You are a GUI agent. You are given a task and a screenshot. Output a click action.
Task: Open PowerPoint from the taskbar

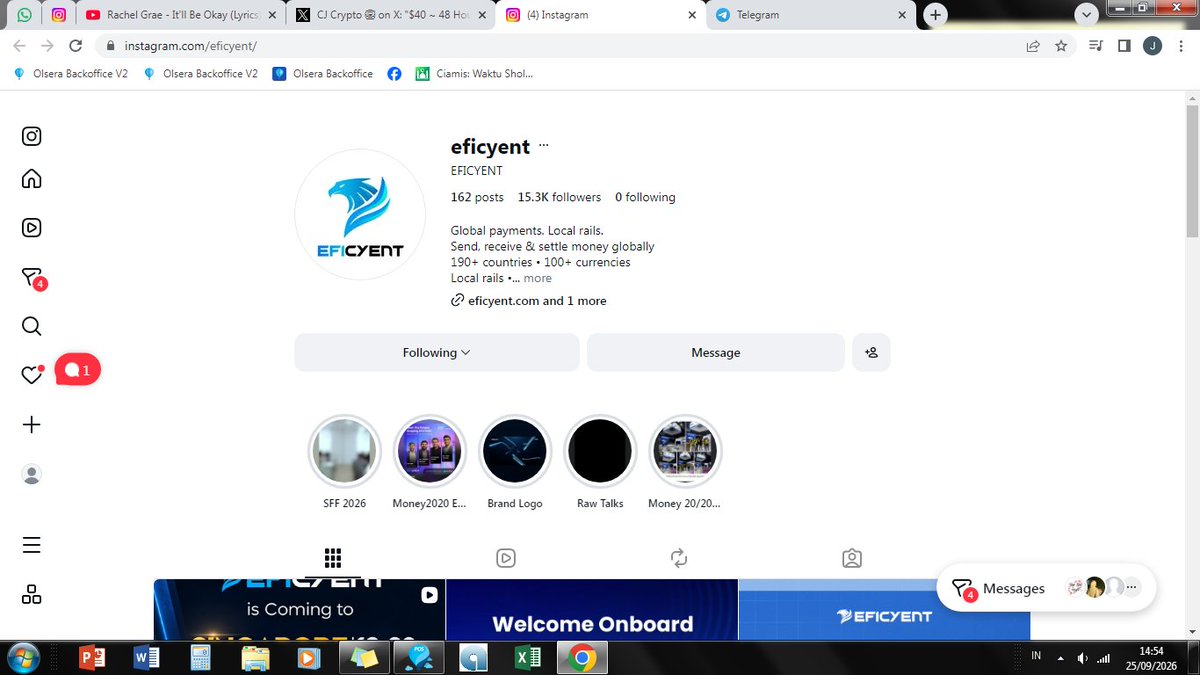(92, 658)
